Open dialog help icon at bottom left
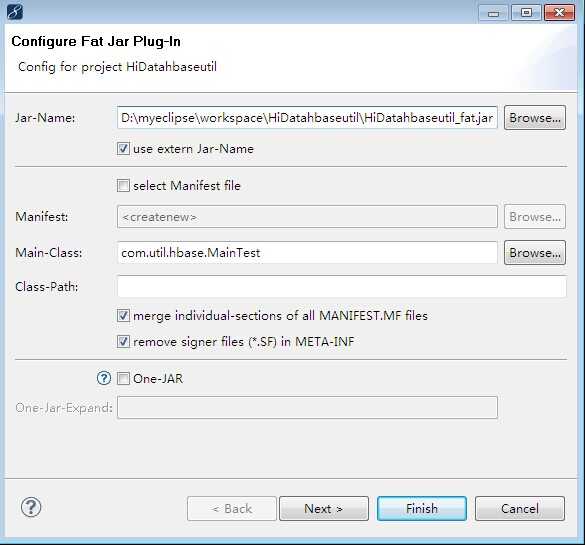Screen dimensions: 585x545 (31, 507)
